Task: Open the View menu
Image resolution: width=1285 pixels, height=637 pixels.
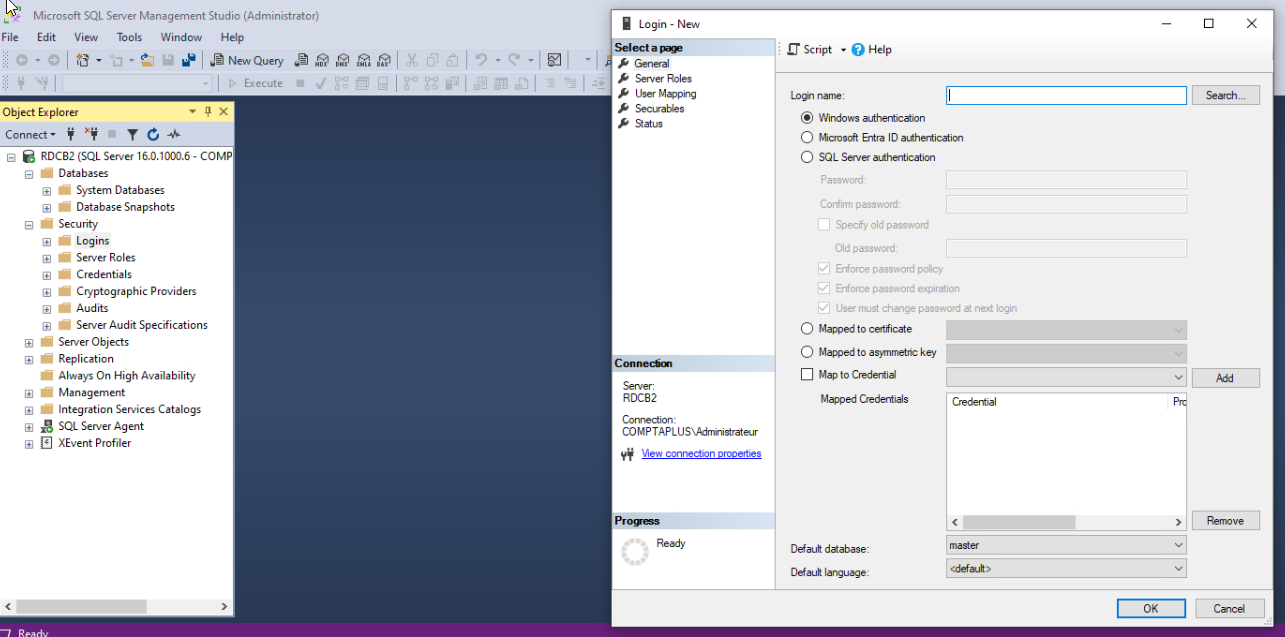Action: point(86,37)
